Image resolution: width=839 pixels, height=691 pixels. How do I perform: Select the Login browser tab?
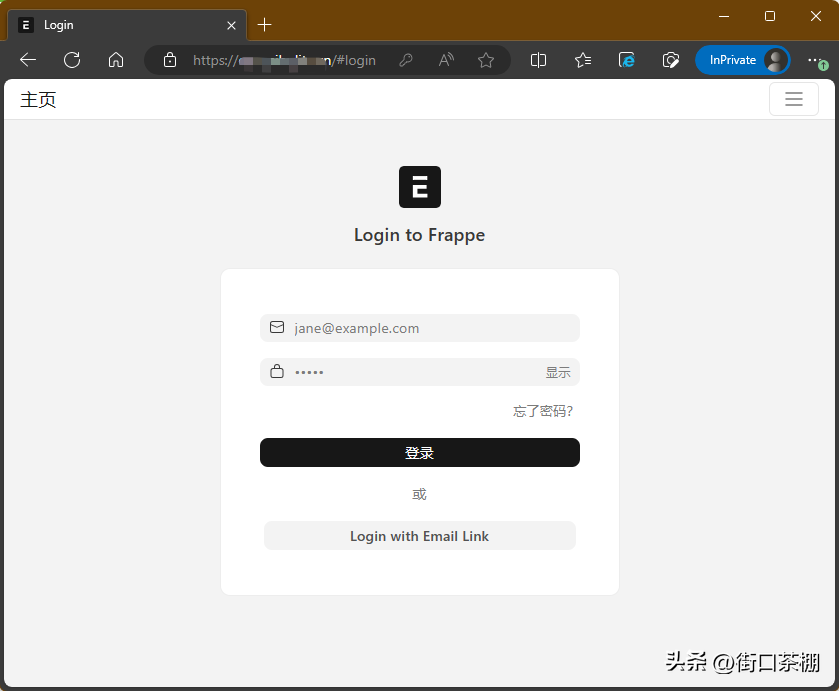(120, 25)
